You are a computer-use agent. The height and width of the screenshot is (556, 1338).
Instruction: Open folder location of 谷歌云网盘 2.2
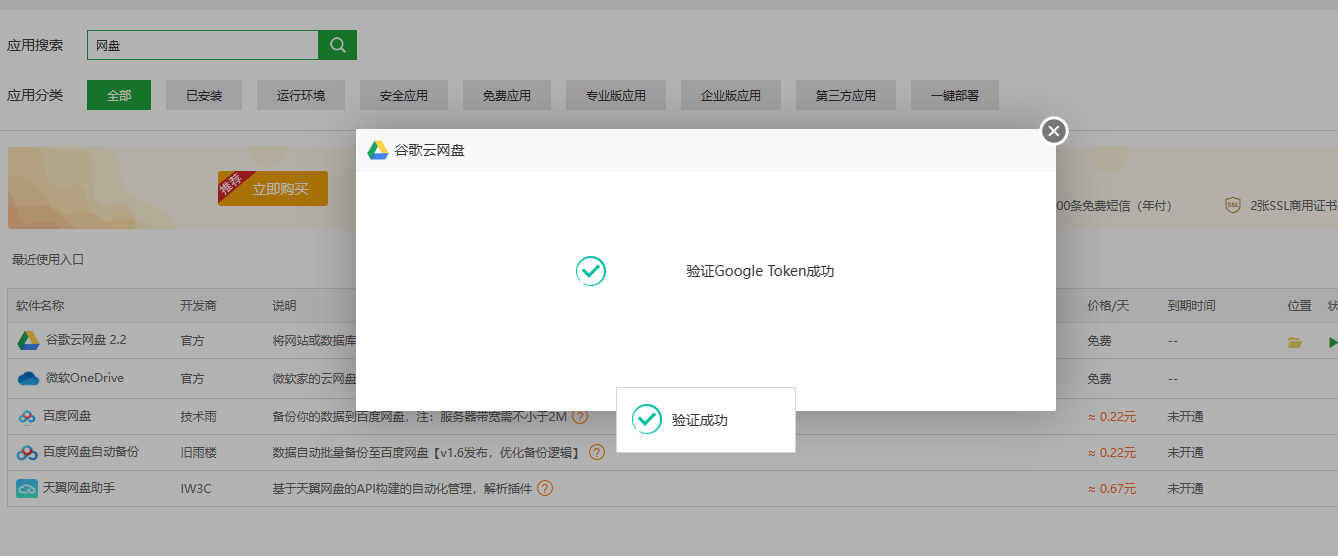[x=1295, y=342]
